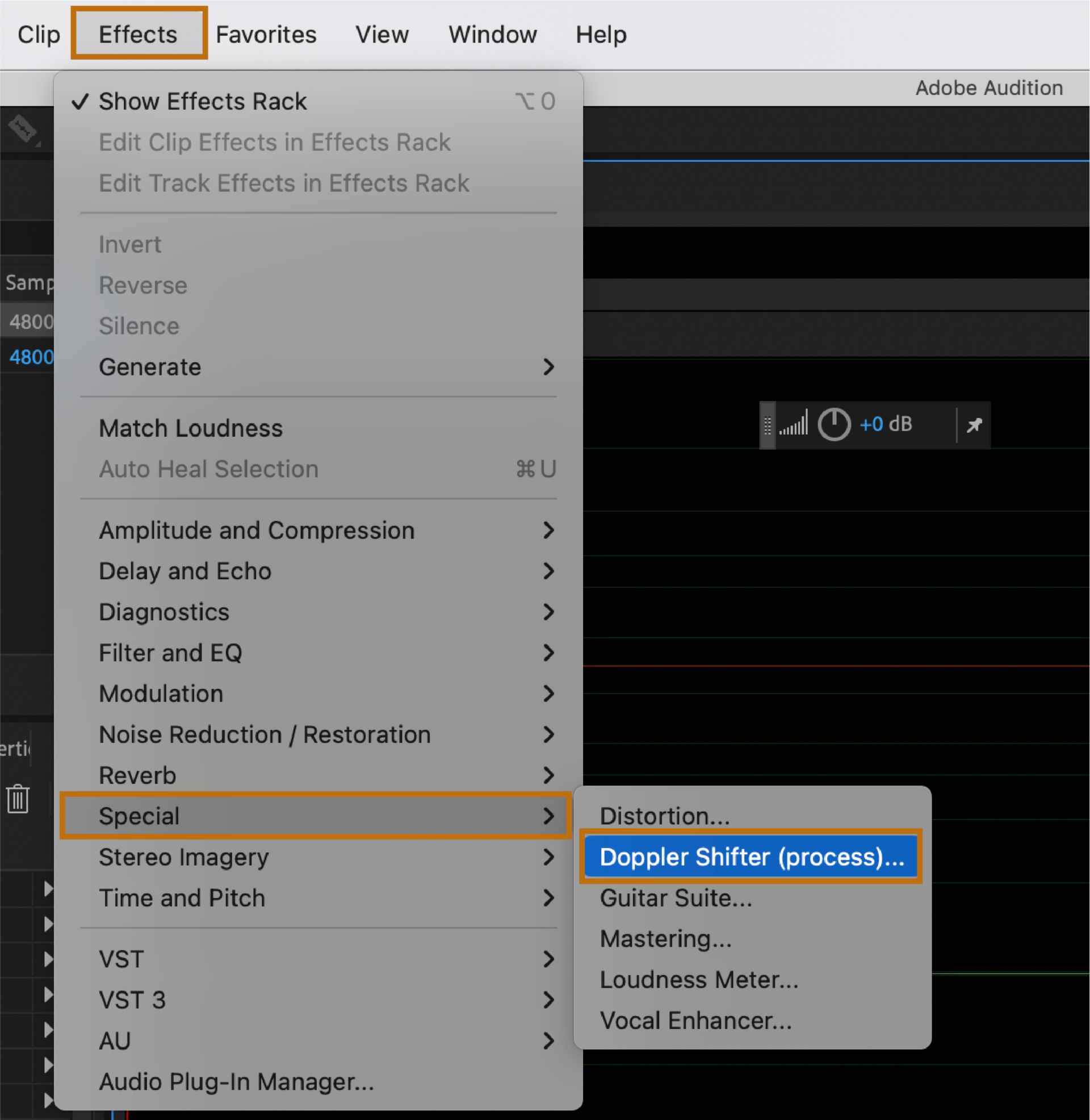This screenshot has height=1120, width=1090.
Task: Choose Loudness Meter from Special submenu
Action: [698, 980]
